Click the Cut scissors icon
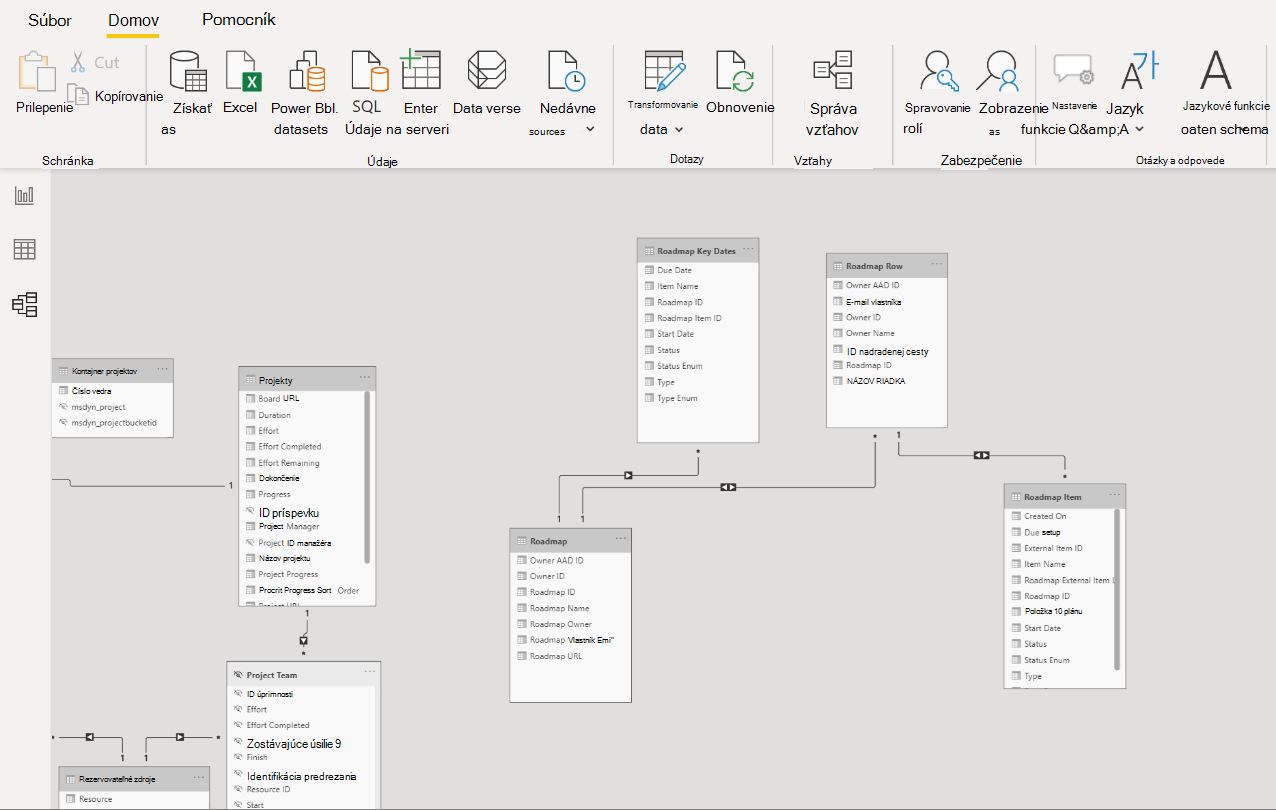 coord(78,62)
